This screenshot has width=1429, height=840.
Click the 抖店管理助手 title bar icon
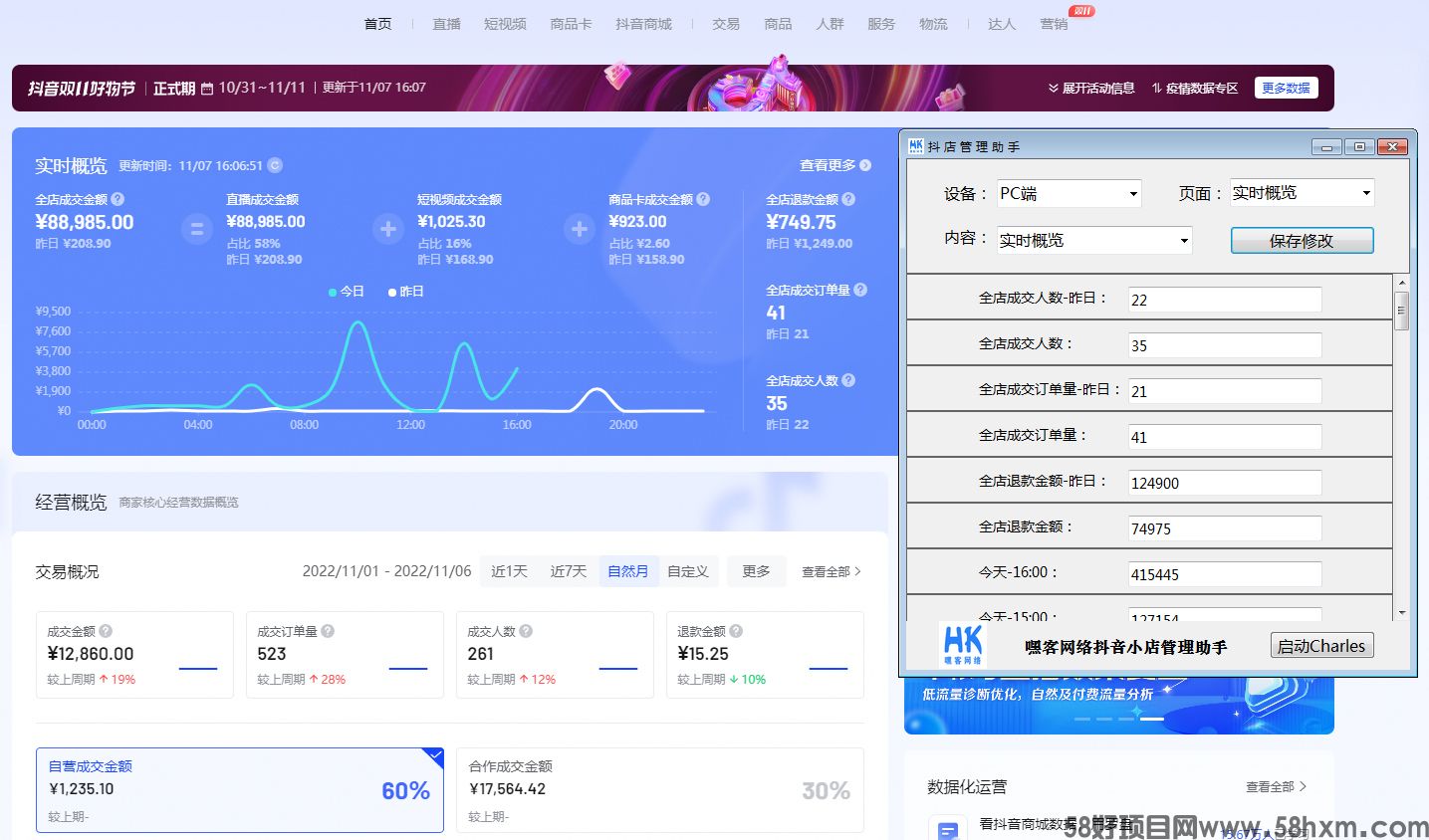tap(916, 146)
